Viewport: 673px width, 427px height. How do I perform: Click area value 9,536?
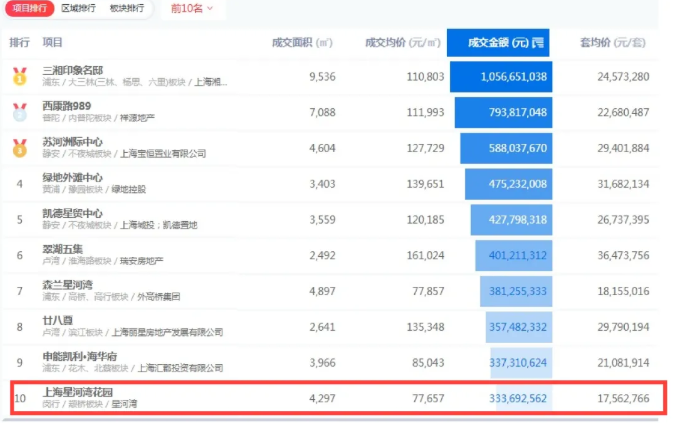(x=322, y=77)
